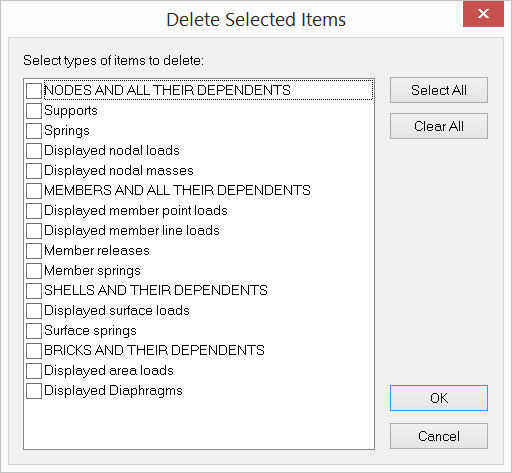This screenshot has height=473, width=512.
Task: Check Displayed area loads option
Action: click(34, 371)
